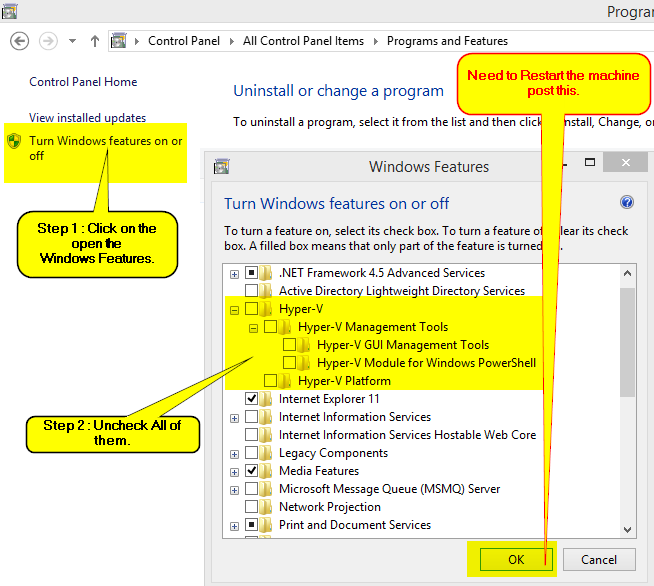
Task: Confirm changes with the OK button
Action: [516, 559]
